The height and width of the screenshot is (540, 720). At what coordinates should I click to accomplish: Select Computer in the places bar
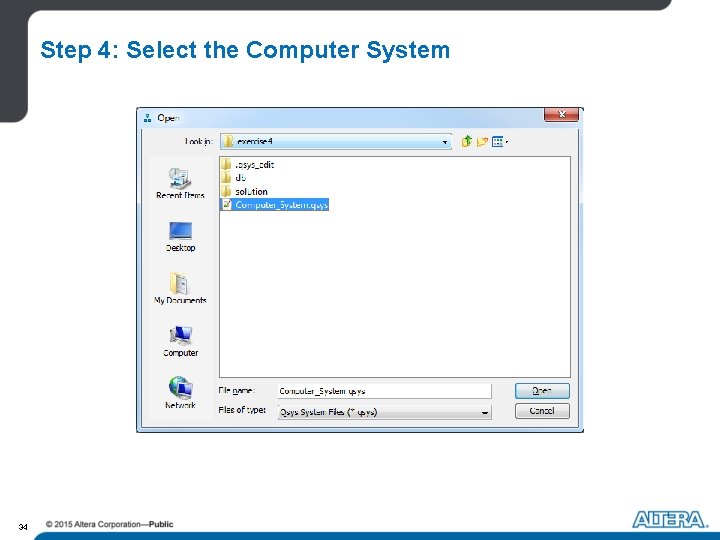[x=180, y=341]
